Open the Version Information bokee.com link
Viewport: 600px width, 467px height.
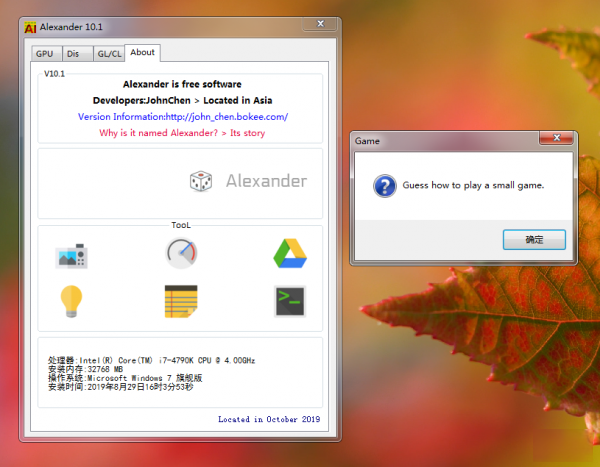point(182,116)
